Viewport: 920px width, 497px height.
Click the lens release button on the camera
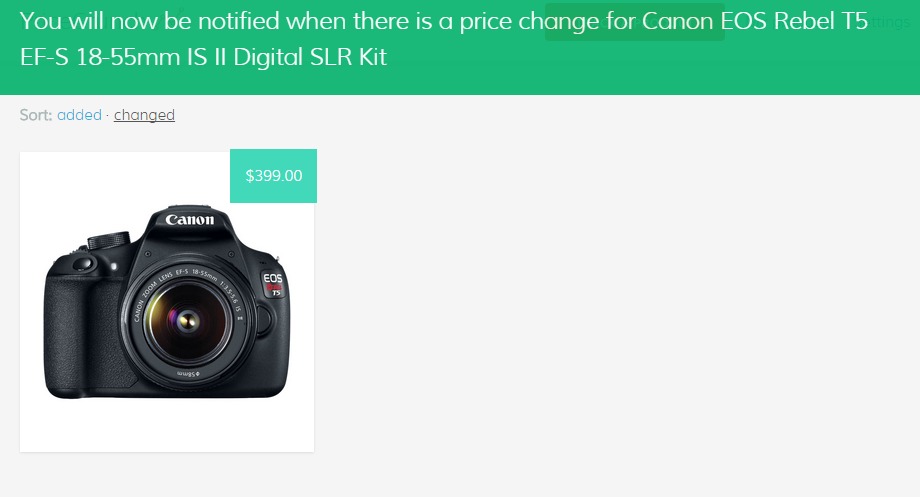[x=263, y=322]
